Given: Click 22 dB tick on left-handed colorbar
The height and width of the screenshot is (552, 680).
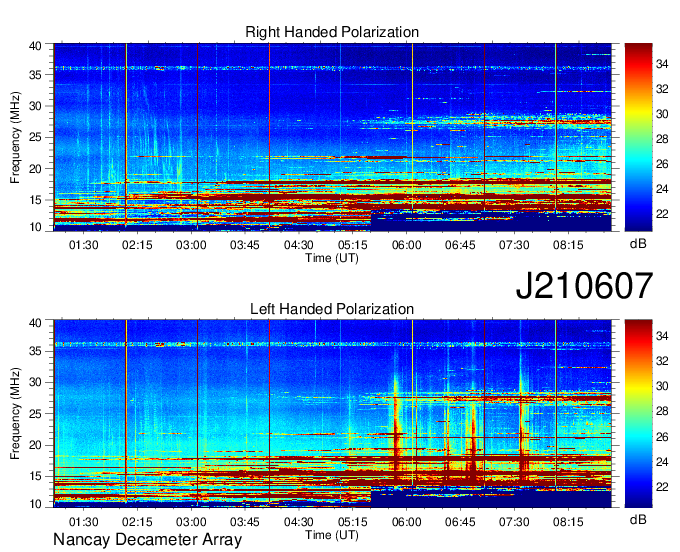Looking at the screenshot, I should pos(662,487).
